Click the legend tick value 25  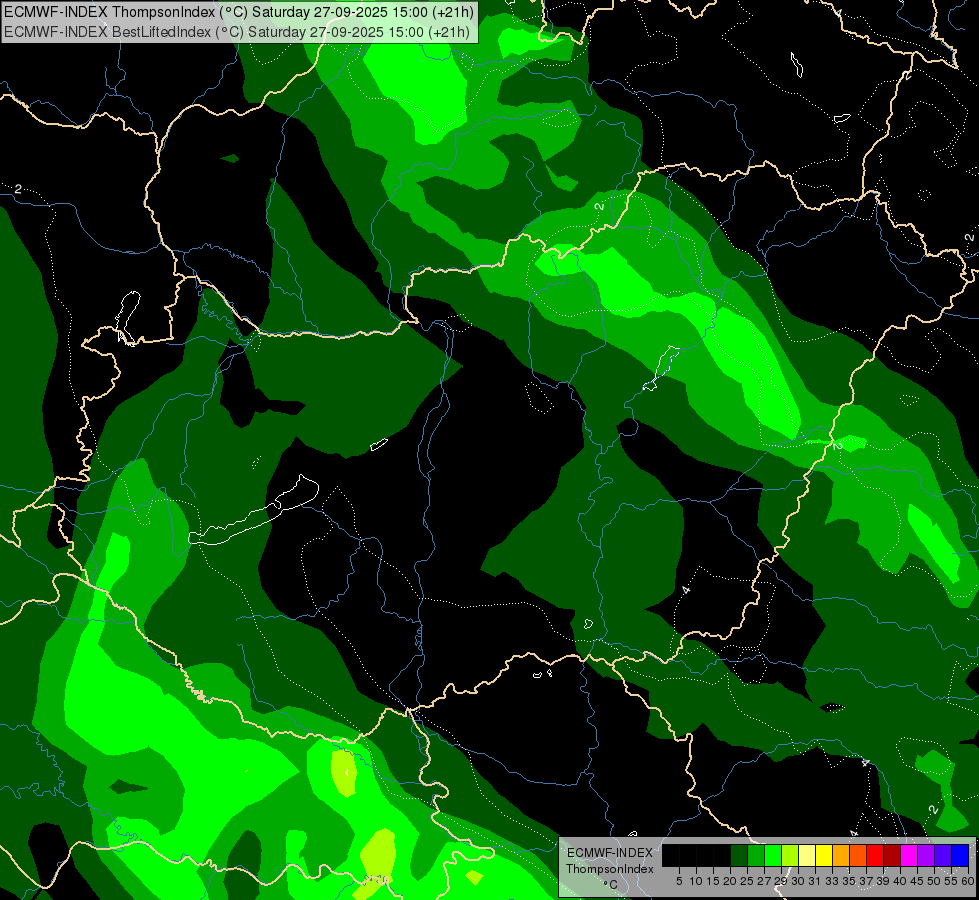click(x=747, y=881)
